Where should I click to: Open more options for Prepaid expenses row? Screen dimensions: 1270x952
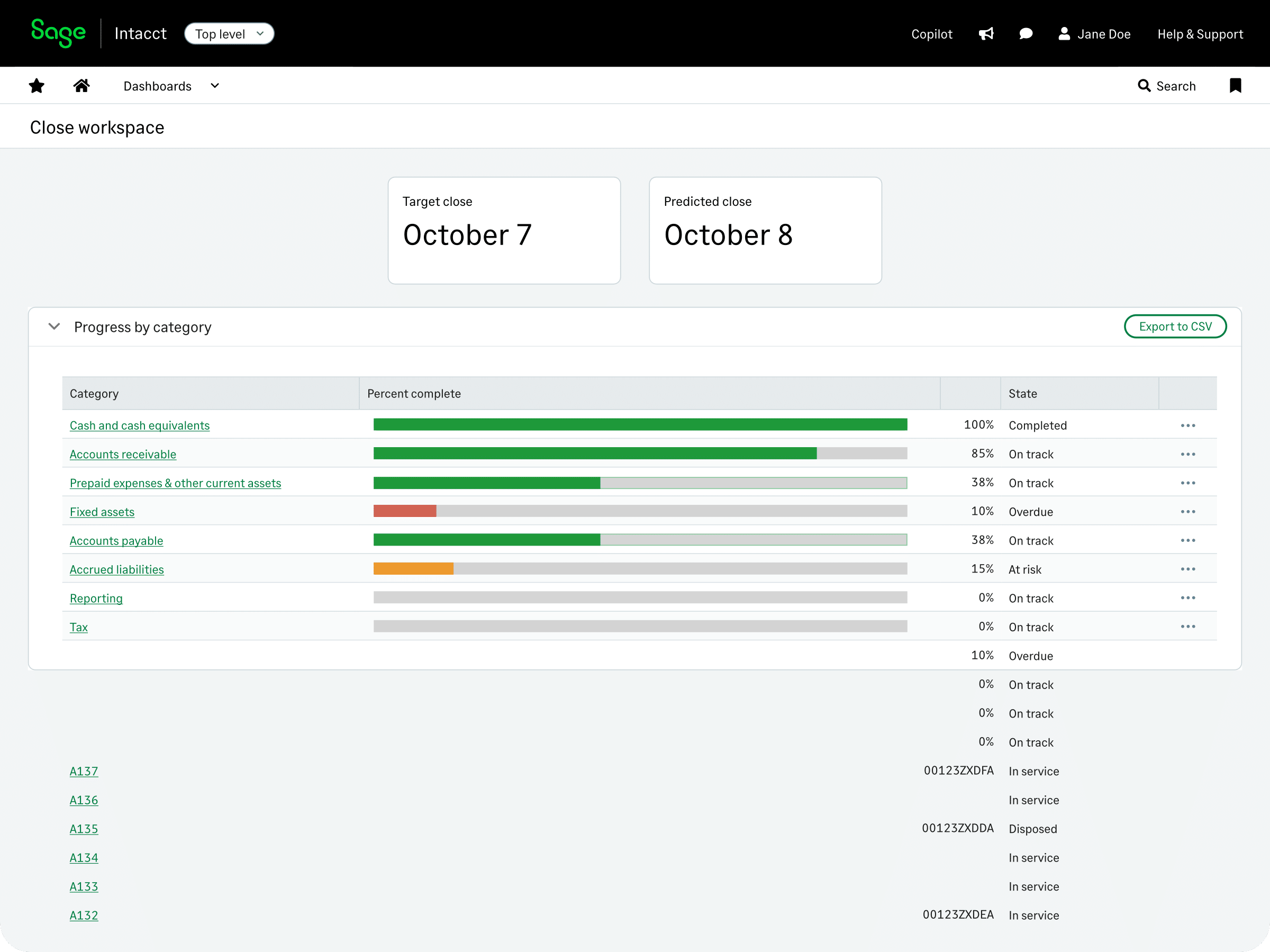pyautogui.click(x=1188, y=483)
